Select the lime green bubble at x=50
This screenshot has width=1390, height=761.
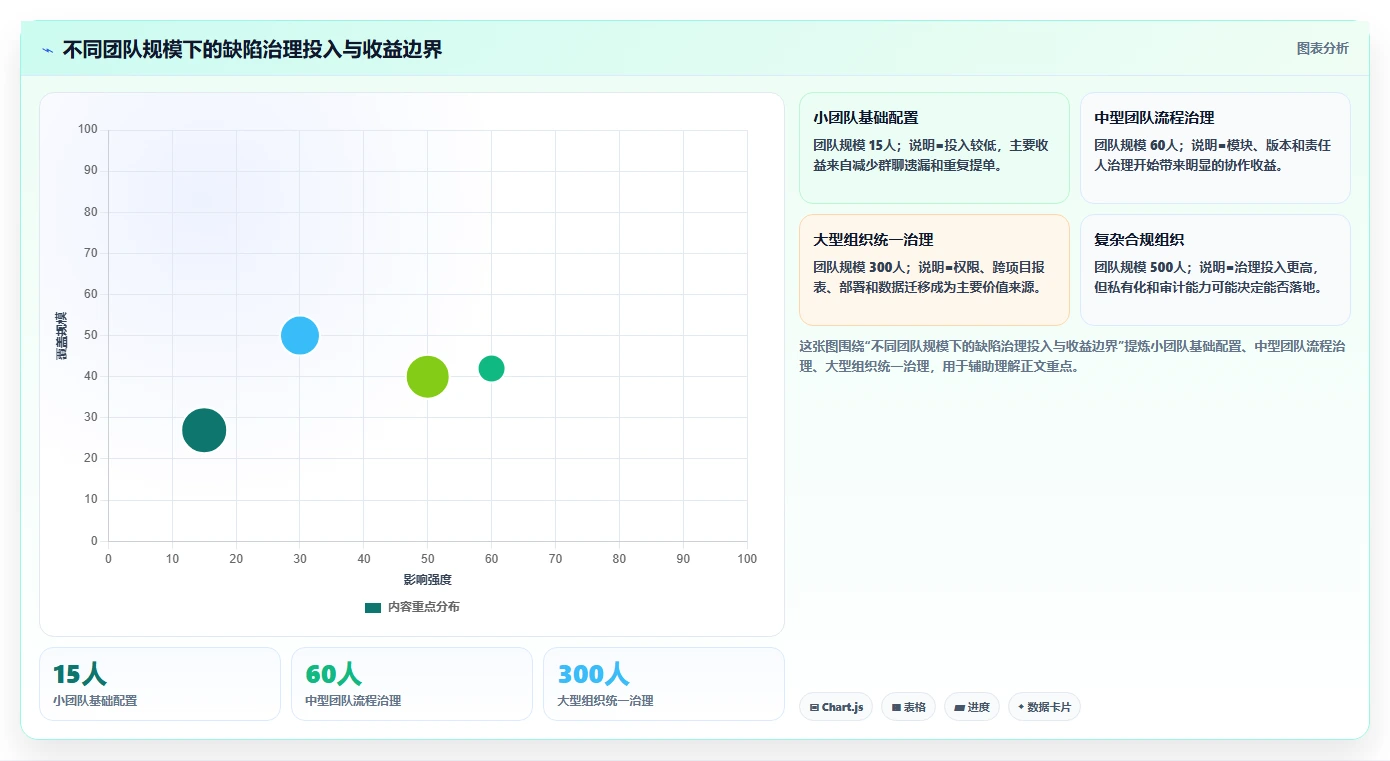click(x=428, y=377)
